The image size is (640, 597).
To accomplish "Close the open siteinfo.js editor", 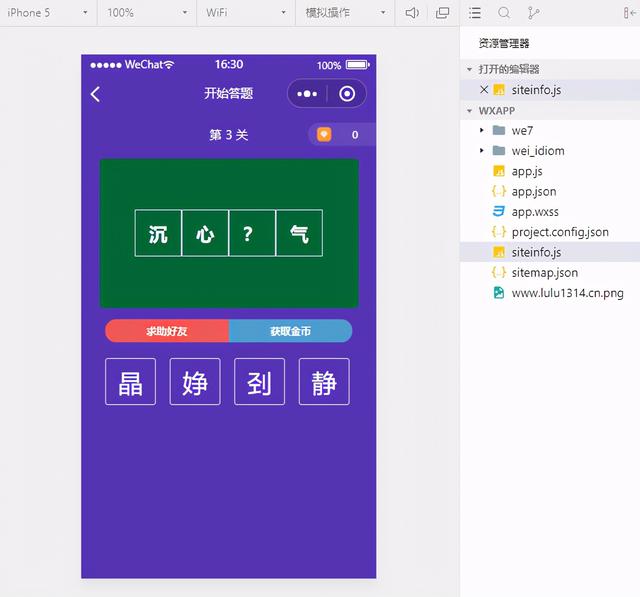I will [484, 89].
